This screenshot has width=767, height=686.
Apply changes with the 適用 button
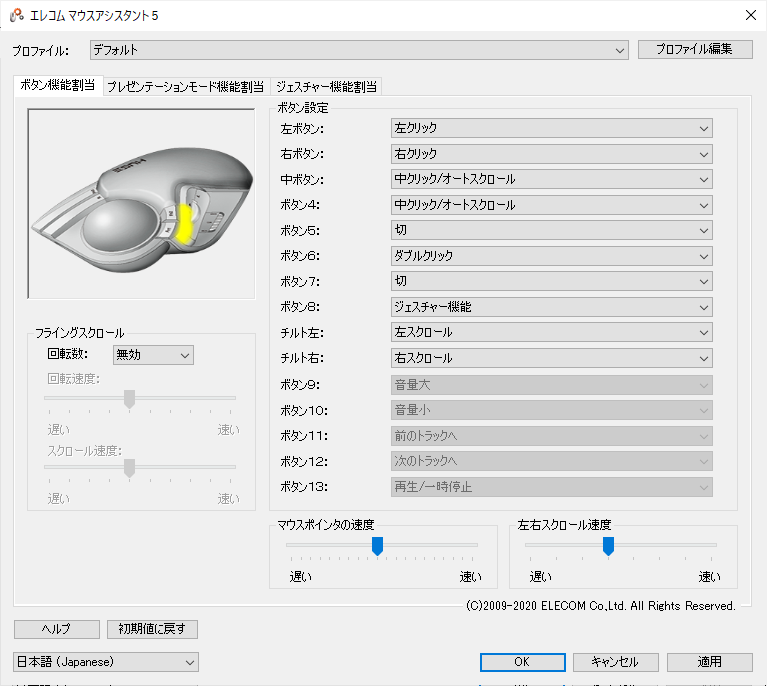(709, 662)
